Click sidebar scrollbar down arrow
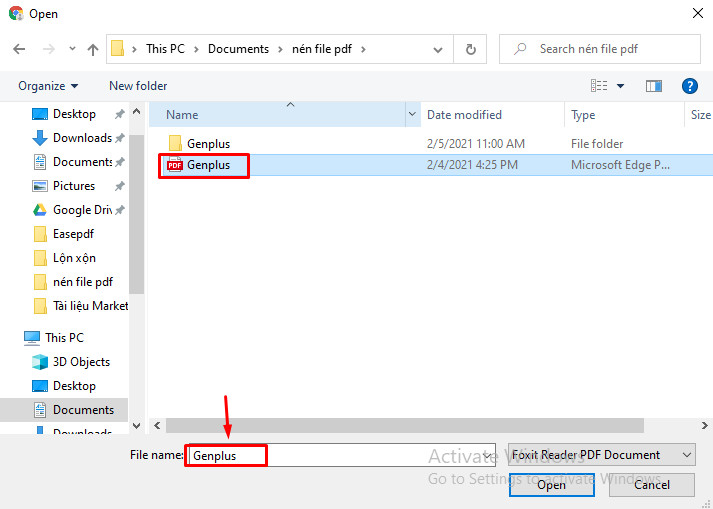713x509 pixels. point(136,426)
